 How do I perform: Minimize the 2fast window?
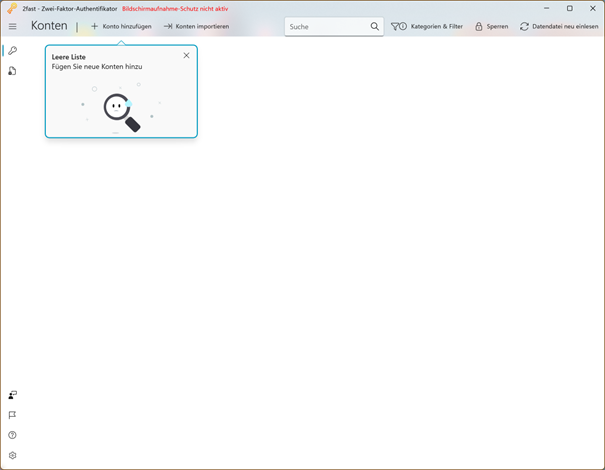(546, 8)
